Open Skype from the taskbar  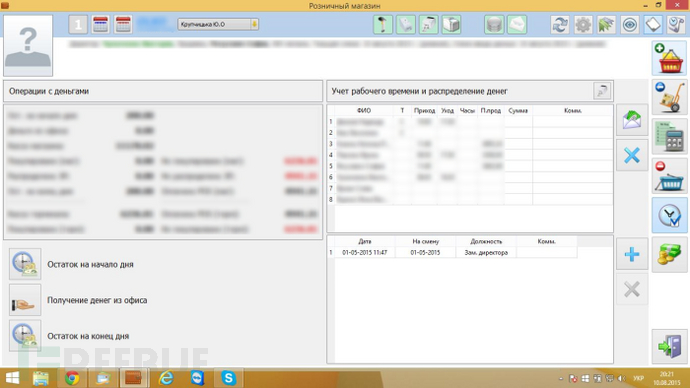coord(228,378)
